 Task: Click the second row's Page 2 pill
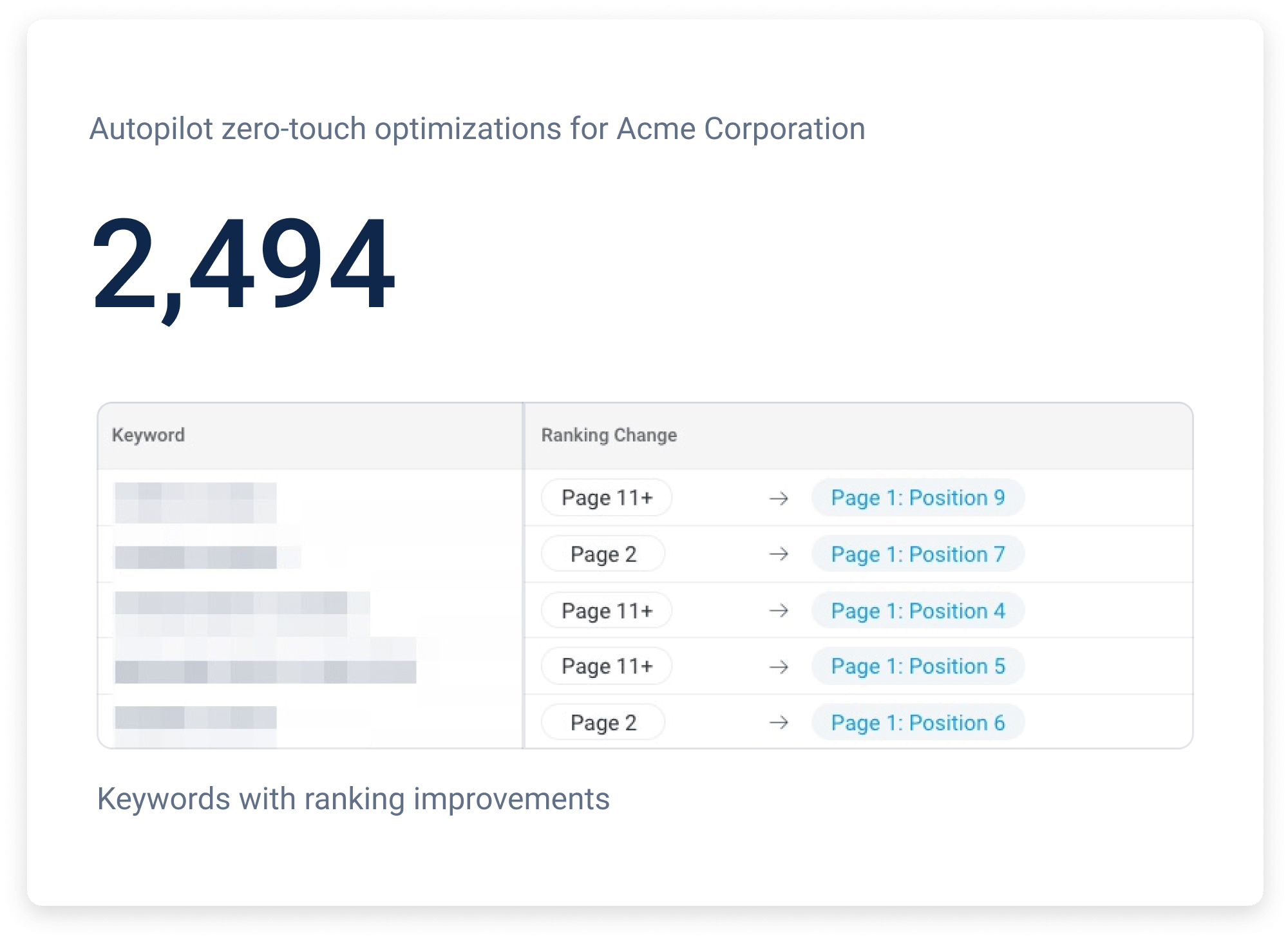[603, 554]
